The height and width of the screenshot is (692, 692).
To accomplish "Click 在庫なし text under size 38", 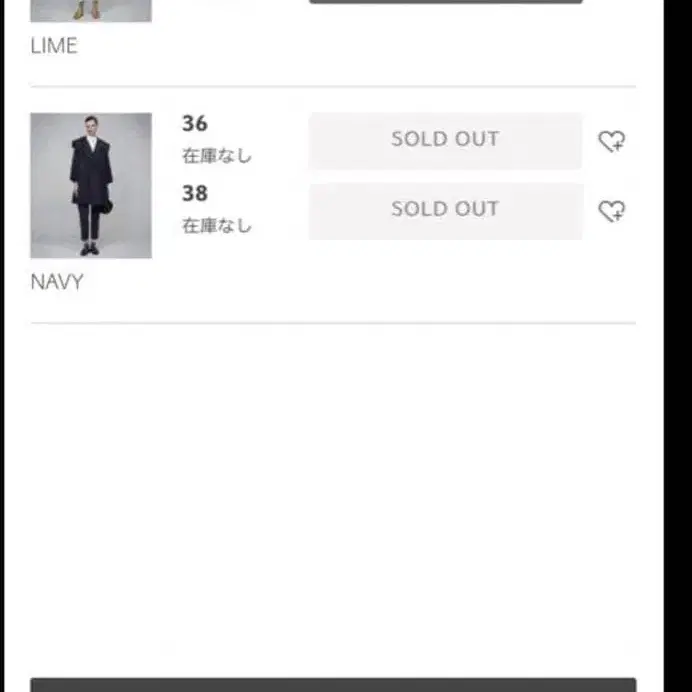I will tap(217, 226).
